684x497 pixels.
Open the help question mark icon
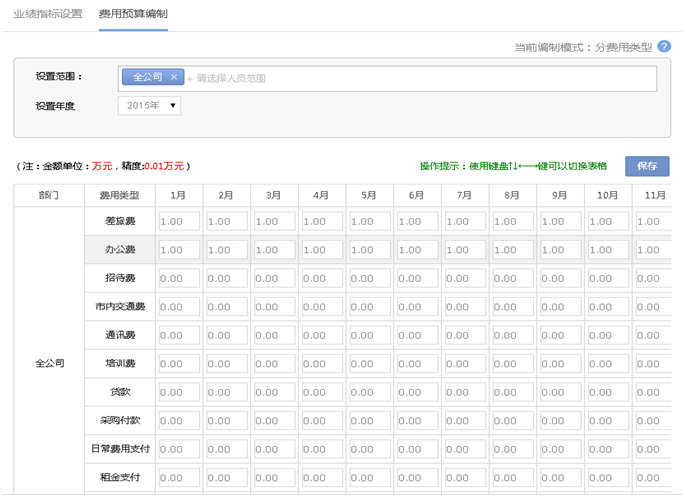(x=664, y=46)
